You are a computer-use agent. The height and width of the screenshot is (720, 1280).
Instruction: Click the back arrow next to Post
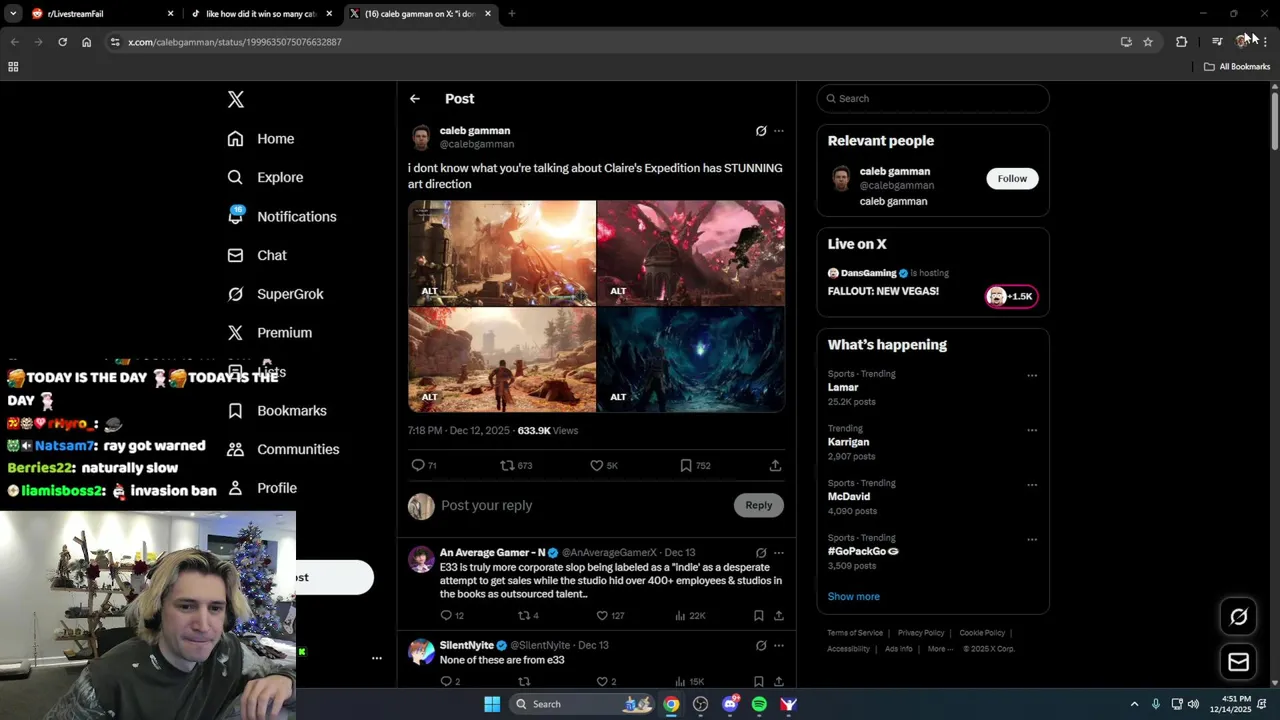(x=415, y=99)
